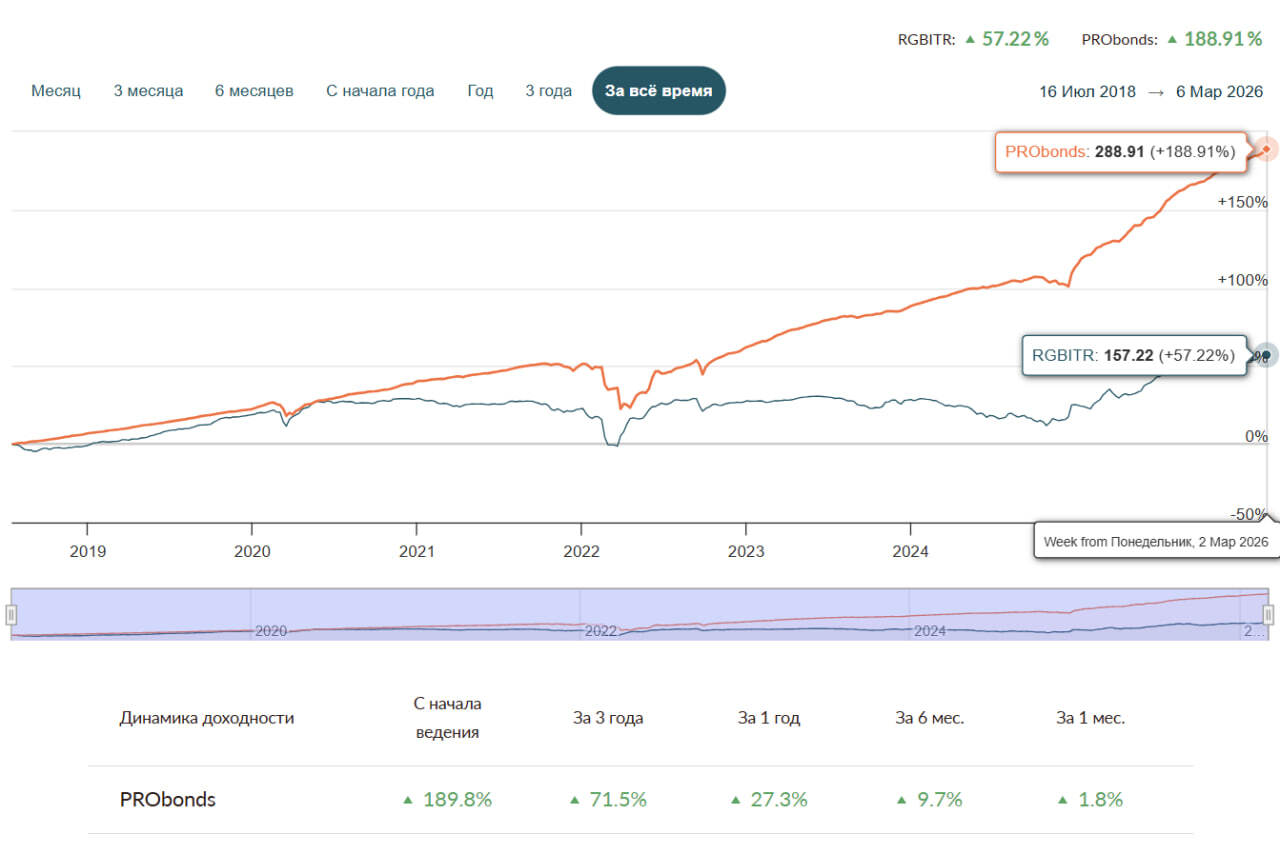
Task: Click the start date 16 Июл 2018
Action: [1088, 91]
